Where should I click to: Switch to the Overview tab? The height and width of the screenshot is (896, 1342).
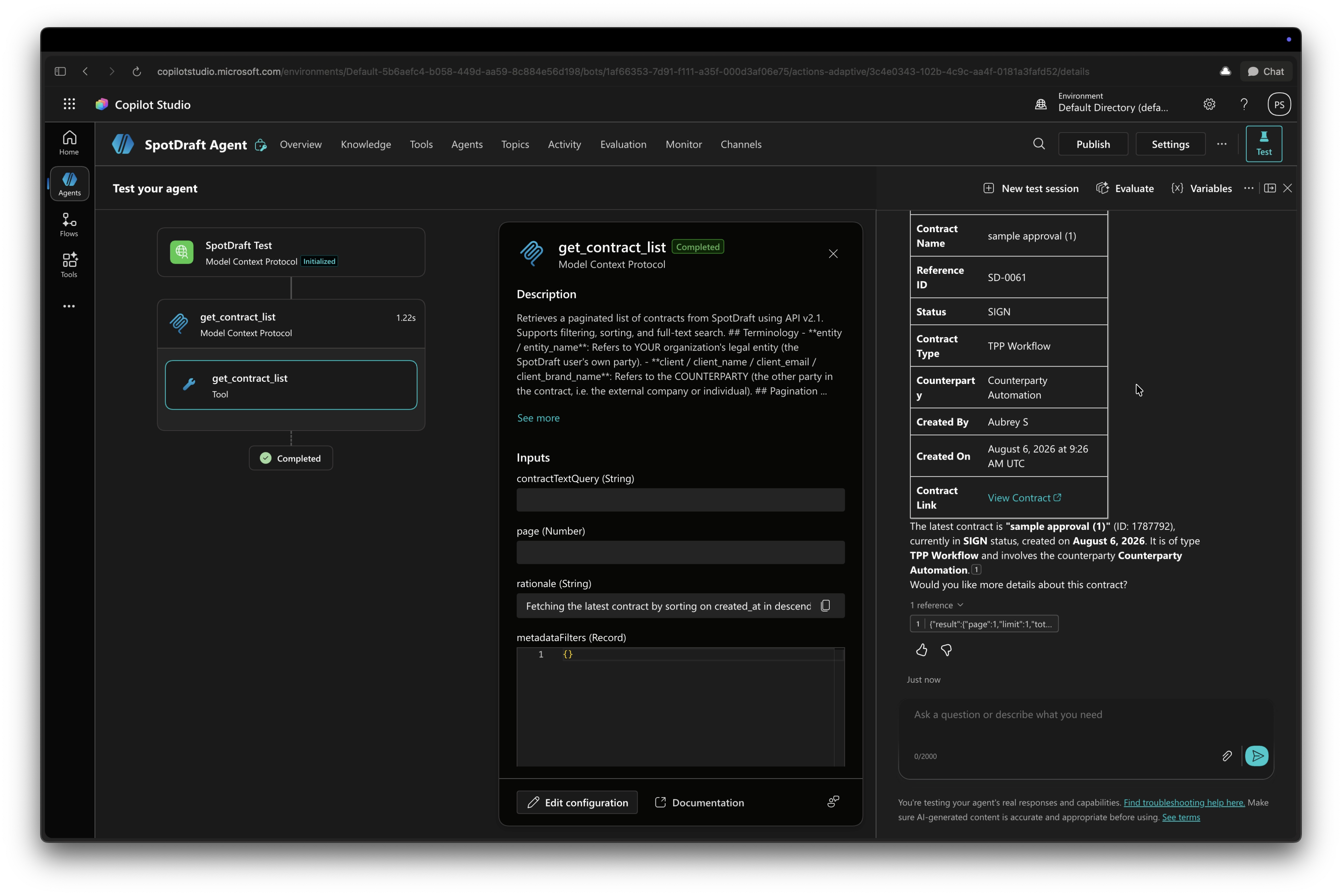[301, 144]
